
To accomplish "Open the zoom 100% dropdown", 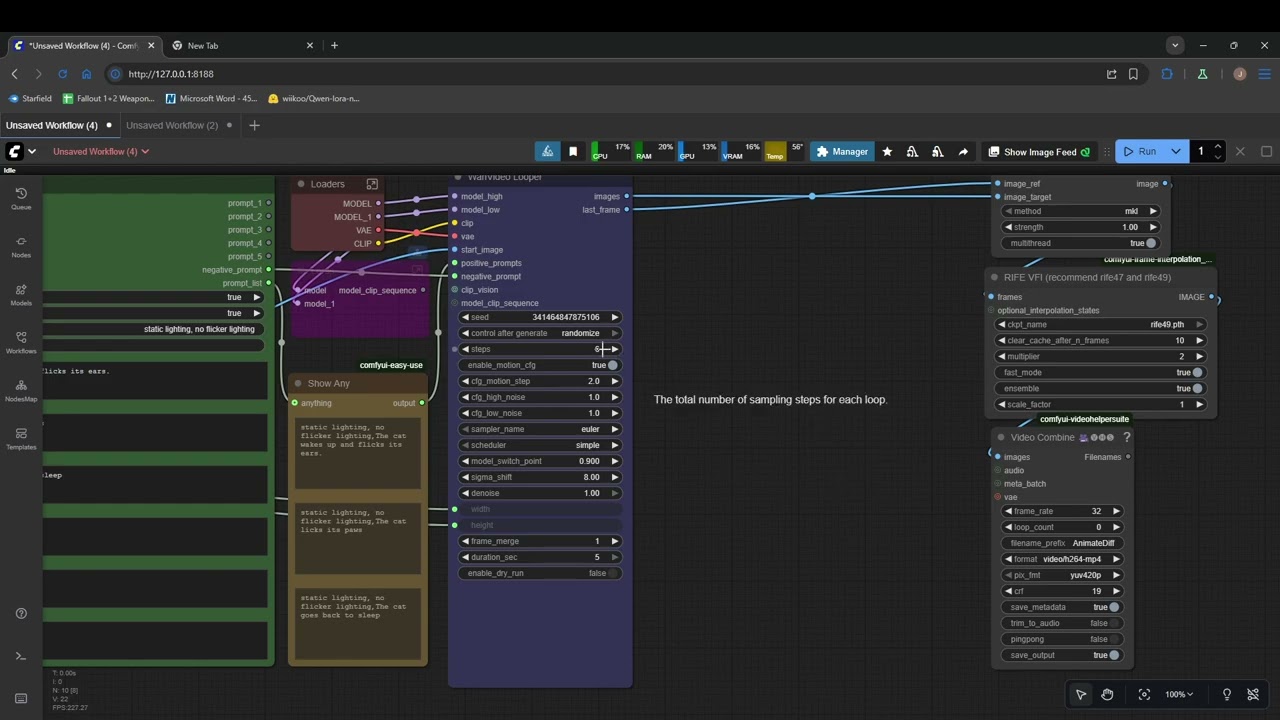I will (1180, 694).
